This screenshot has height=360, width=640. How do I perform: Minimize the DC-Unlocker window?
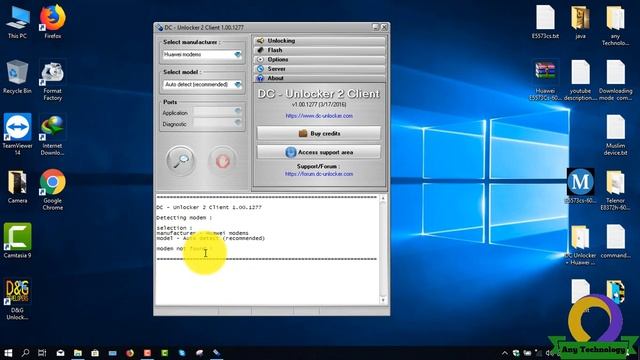click(376, 27)
